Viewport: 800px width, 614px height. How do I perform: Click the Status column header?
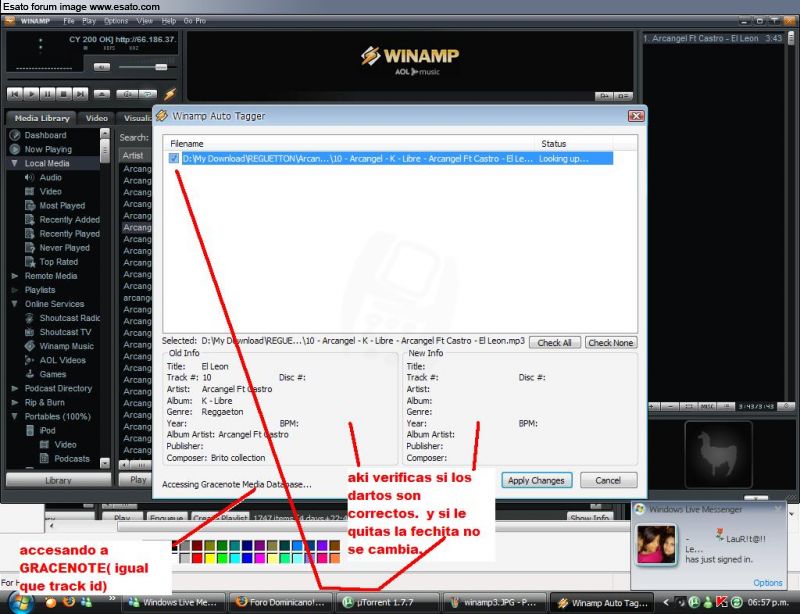pos(573,144)
